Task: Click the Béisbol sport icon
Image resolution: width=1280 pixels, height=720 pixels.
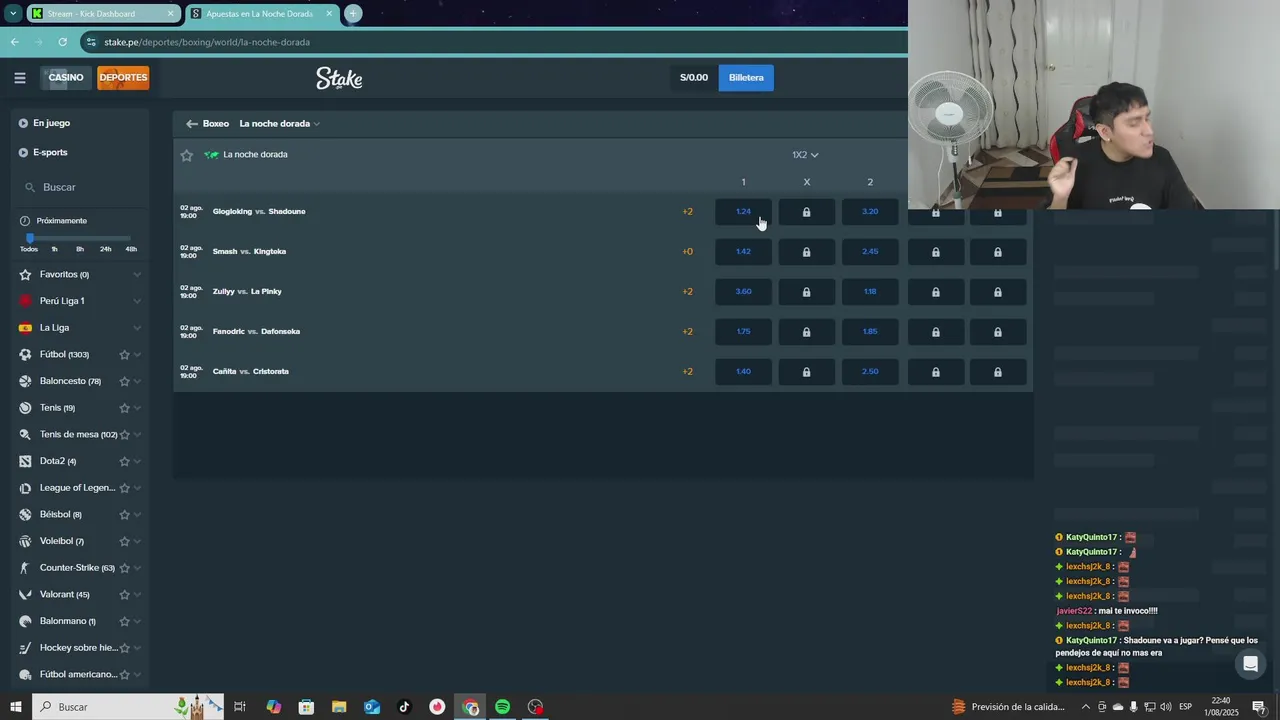Action: pyautogui.click(x=25, y=514)
